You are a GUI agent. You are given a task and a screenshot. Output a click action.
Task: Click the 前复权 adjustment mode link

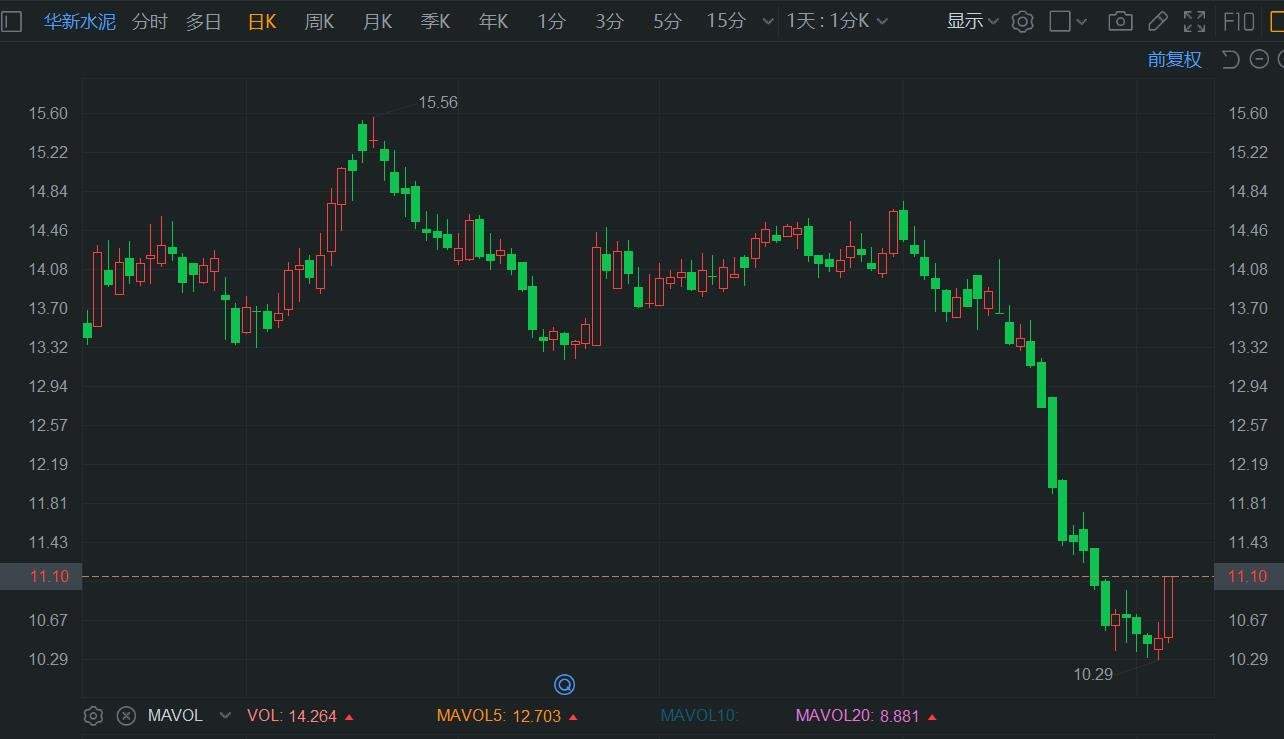click(x=1174, y=60)
